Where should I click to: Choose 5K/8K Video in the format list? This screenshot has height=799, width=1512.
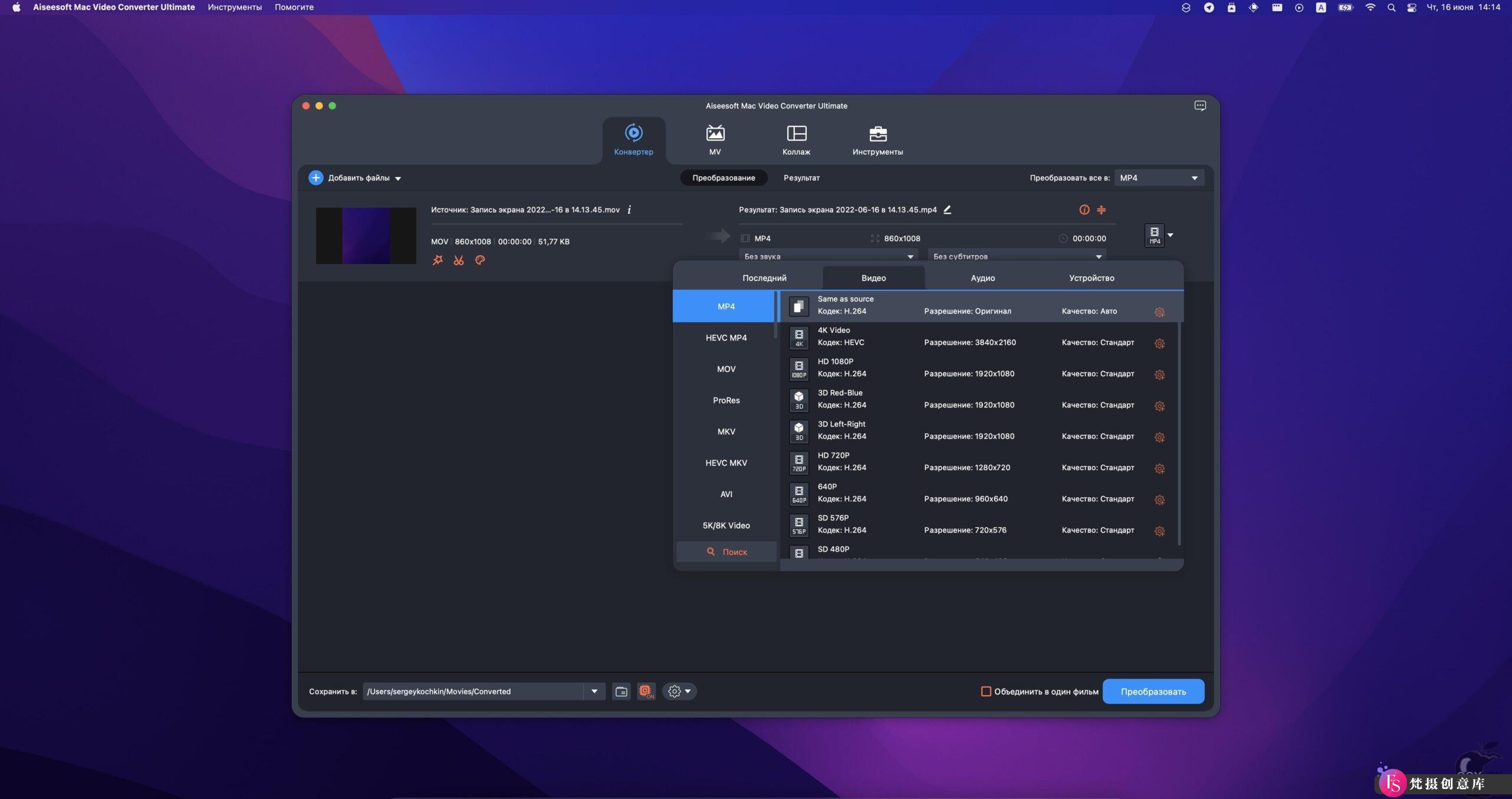[x=726, y=526]
